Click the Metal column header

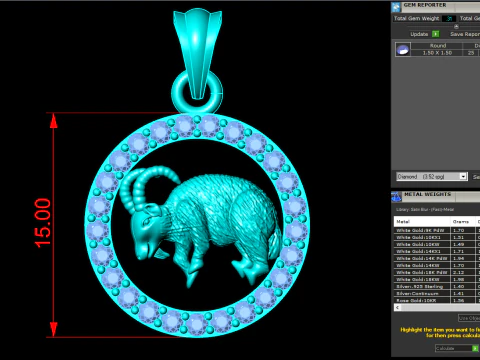(422, 221)
